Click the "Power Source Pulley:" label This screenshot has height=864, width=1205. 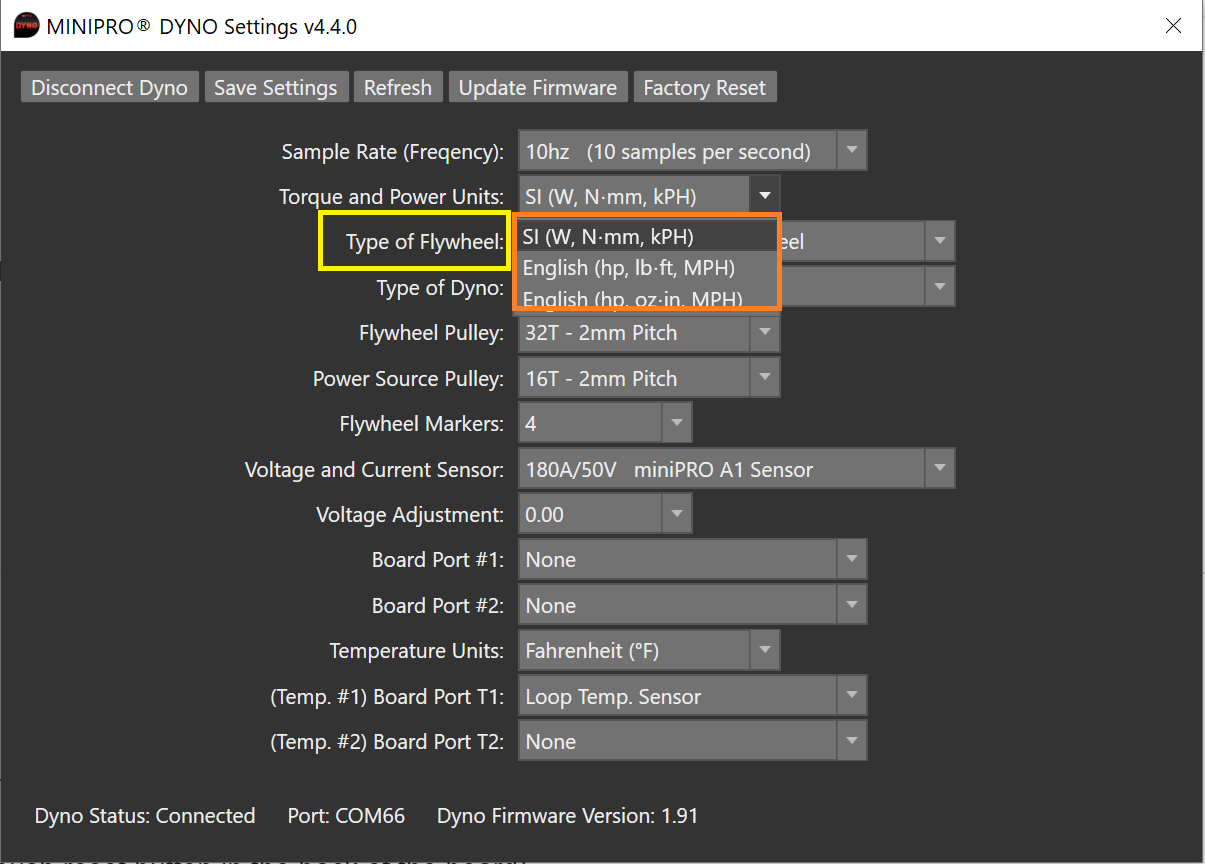(x=409, y=379)
